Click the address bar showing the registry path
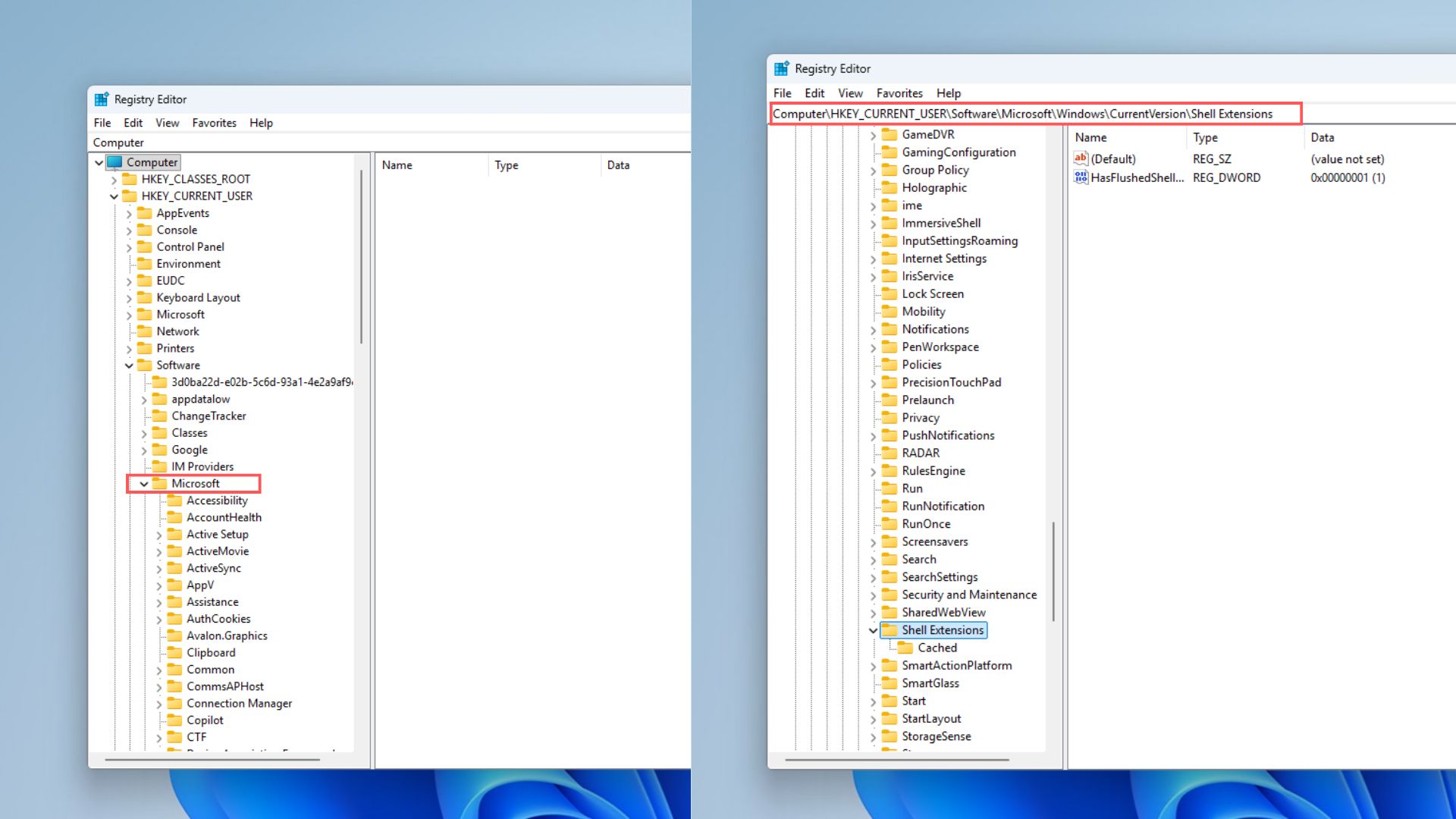The image size is (1456, 819). [1024, 113]
